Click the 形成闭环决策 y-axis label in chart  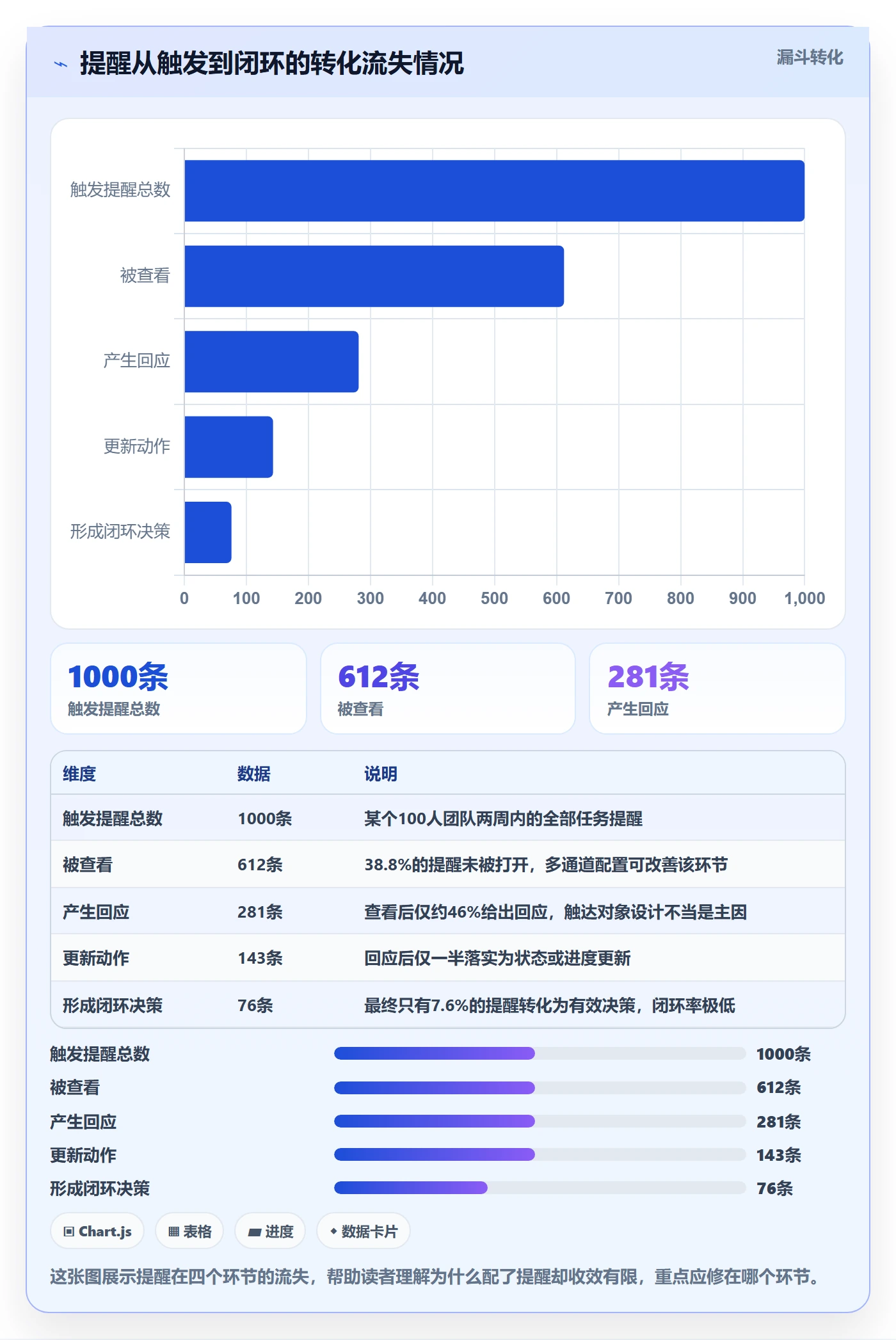(x=120, y=532)
